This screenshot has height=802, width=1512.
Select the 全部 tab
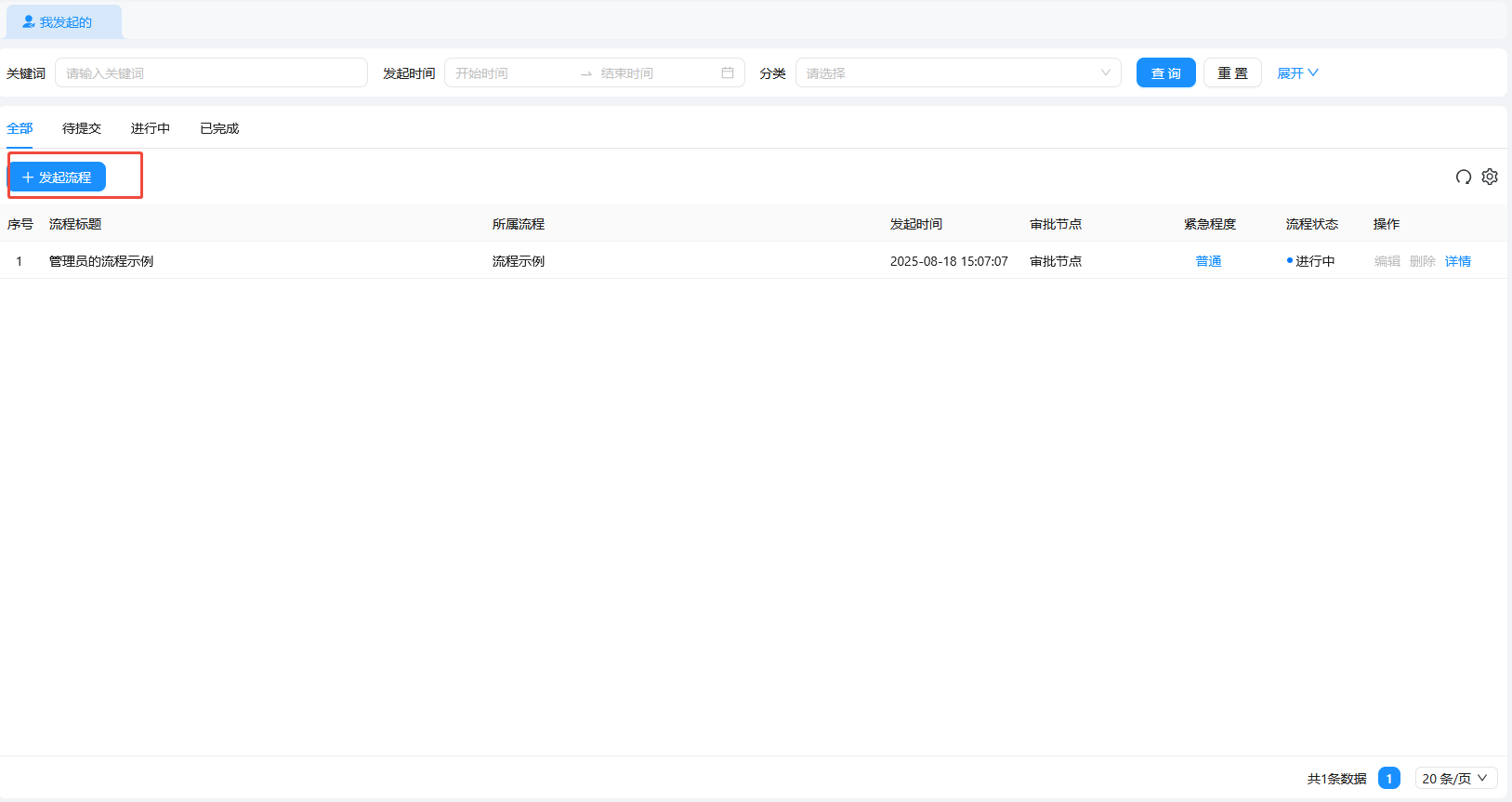click(20, 128)
